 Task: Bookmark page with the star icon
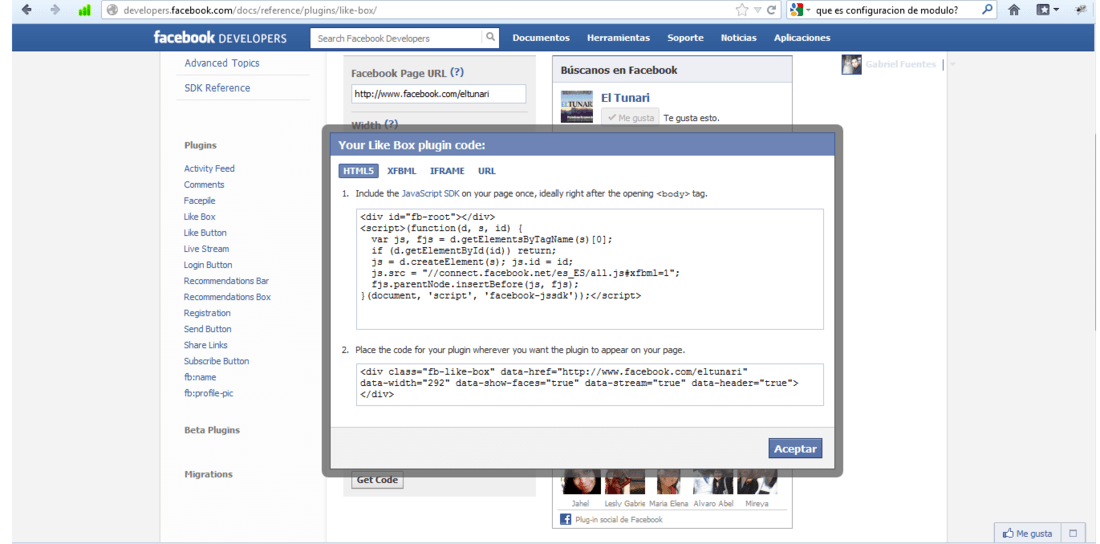click(742, 11)
